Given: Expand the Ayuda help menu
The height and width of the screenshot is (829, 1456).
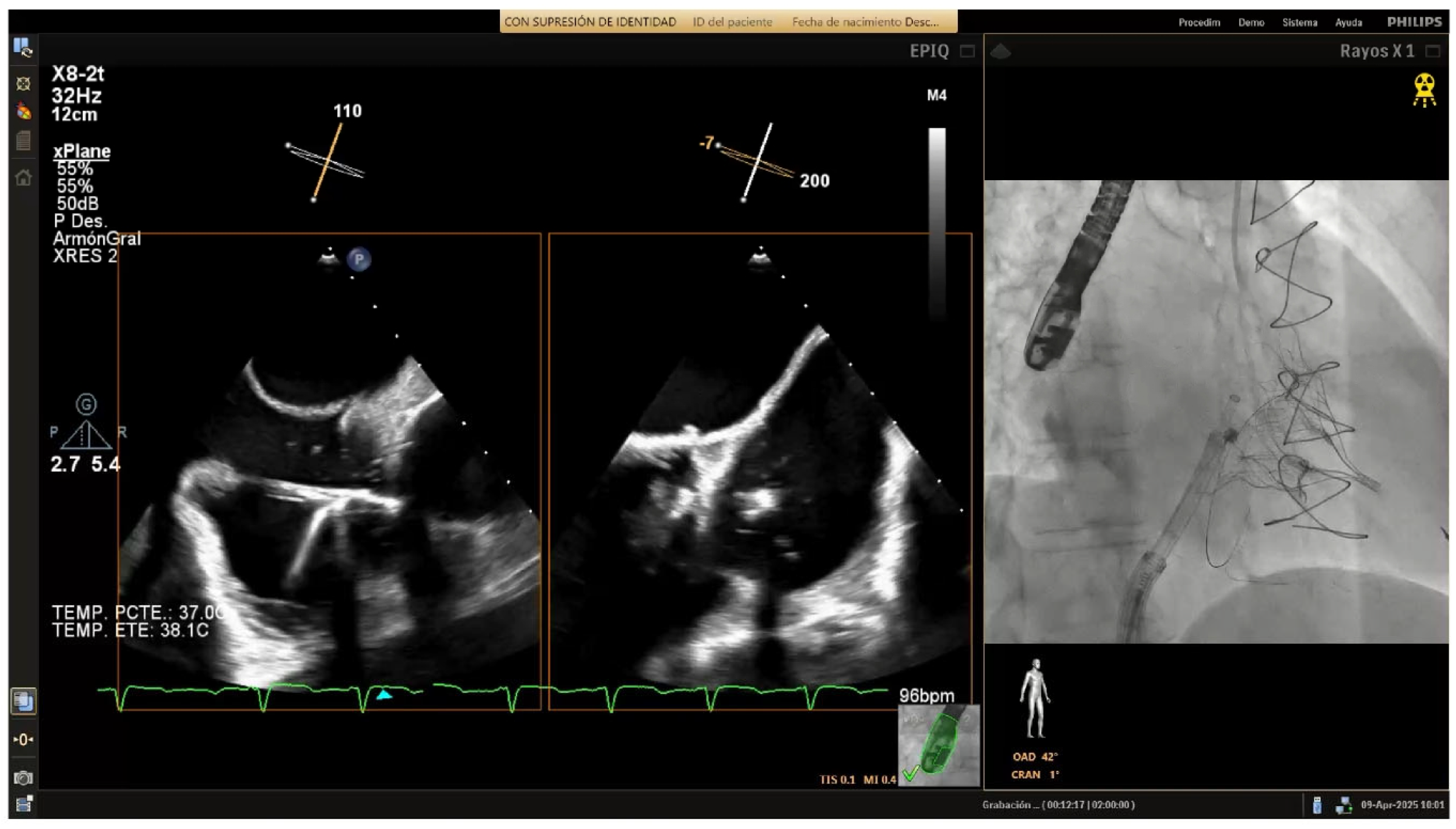Looking at the screenshot, I should [1348, 22].
